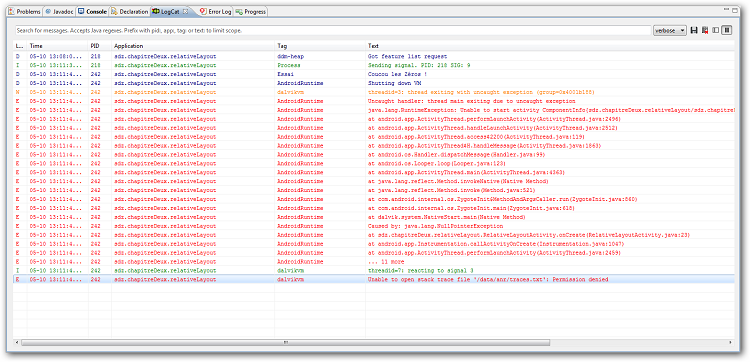Show the Progress tab
The image size is (750, 362).
coord(250,11)
